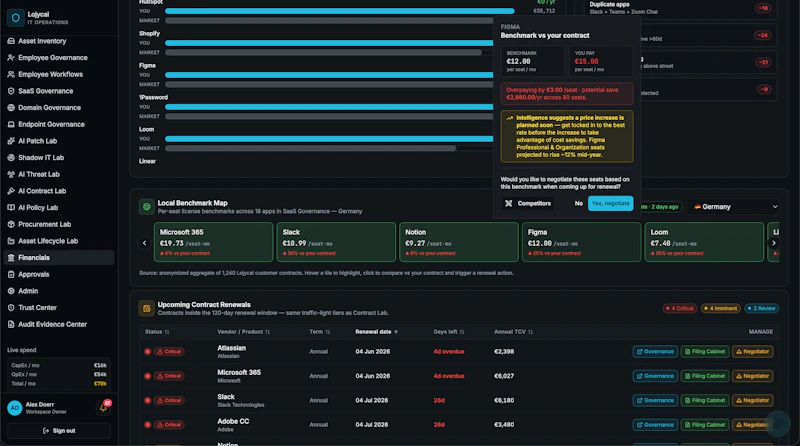This screenshot has width=800, height=446.
Task: Click the Financials bank icon
Action: click(11, 258)
